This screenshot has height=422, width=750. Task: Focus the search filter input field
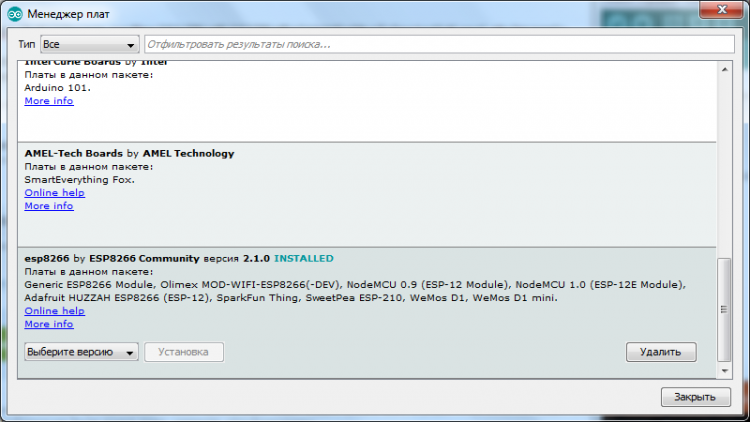point(439,44)
